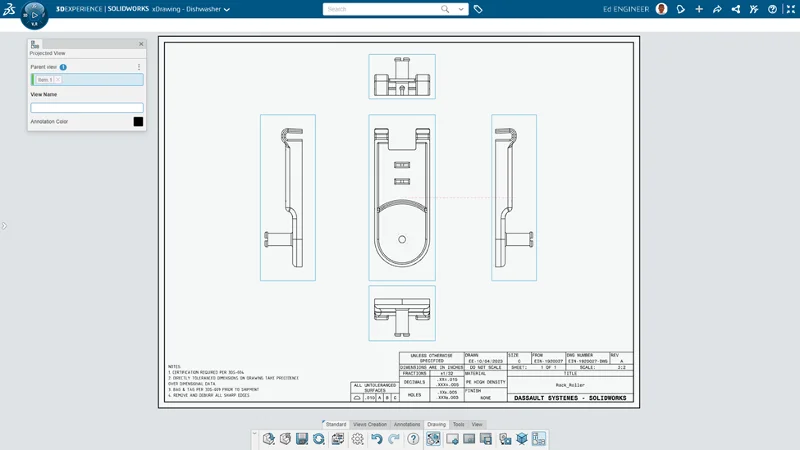
Task: Expand the xDrawing - Dishwasher title dropdown
Action: (x=227, y=10)
